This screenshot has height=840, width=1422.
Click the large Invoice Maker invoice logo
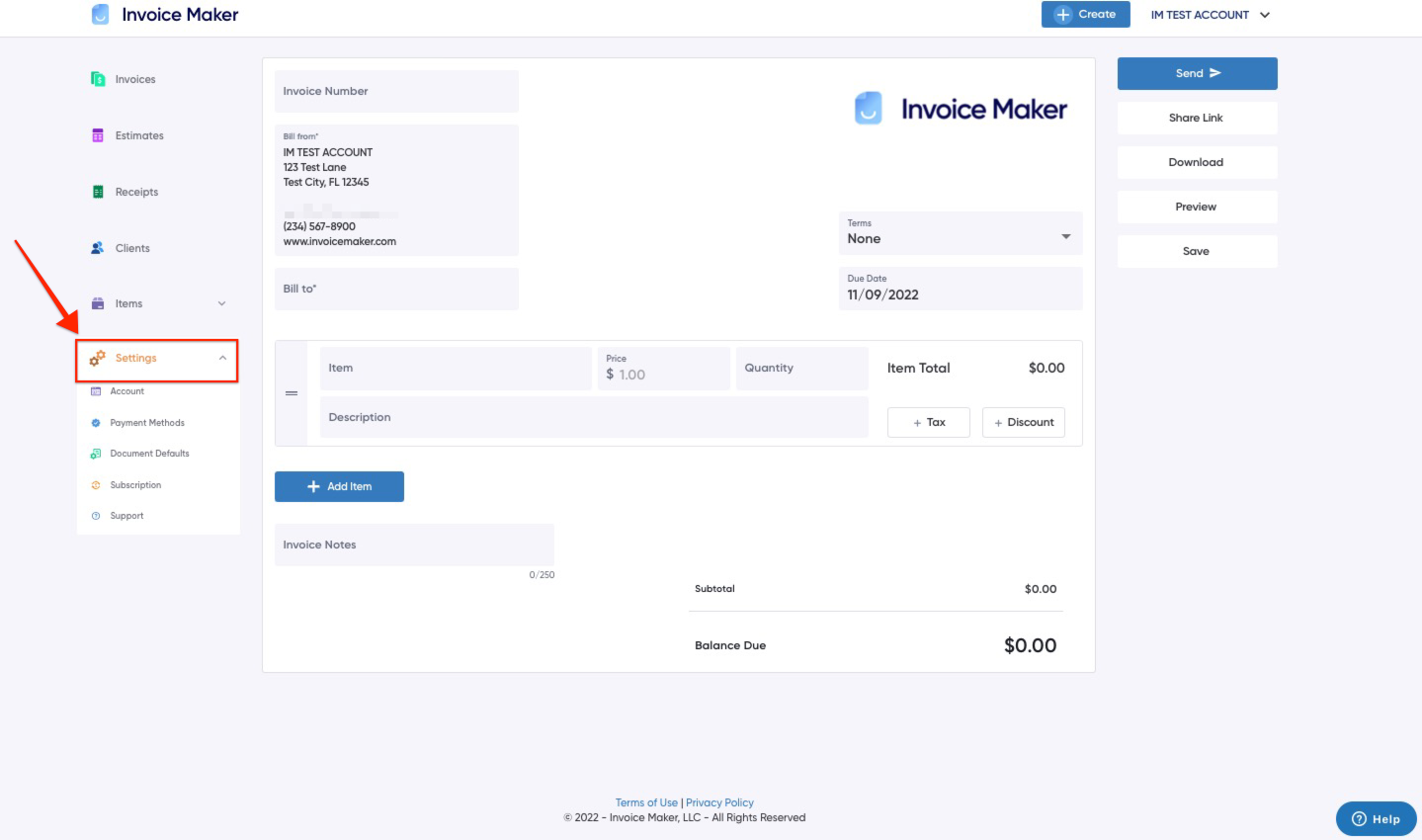click(x=961, y=109)
